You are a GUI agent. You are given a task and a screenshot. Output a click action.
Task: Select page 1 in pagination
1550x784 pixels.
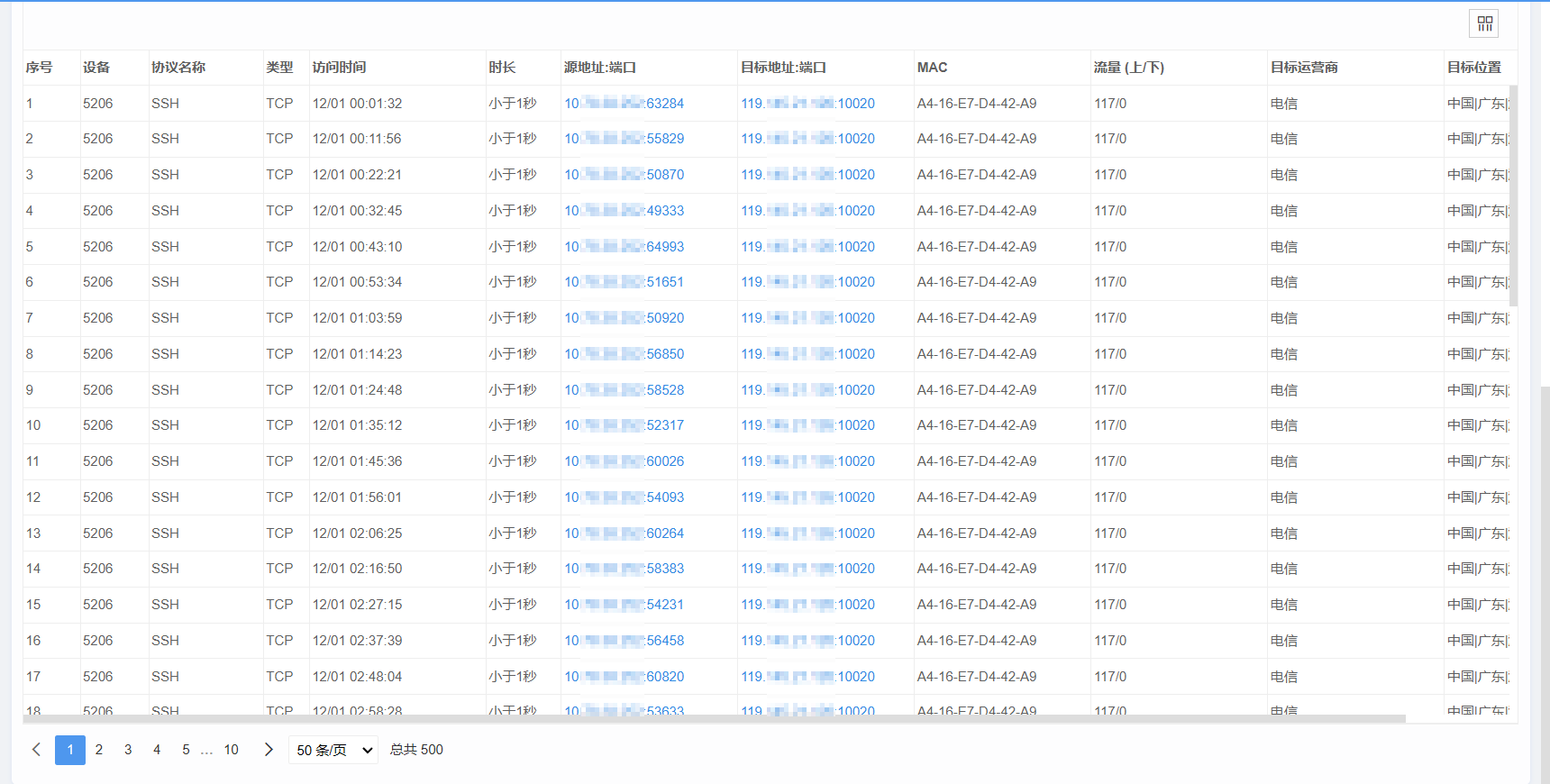coord(70,750)
